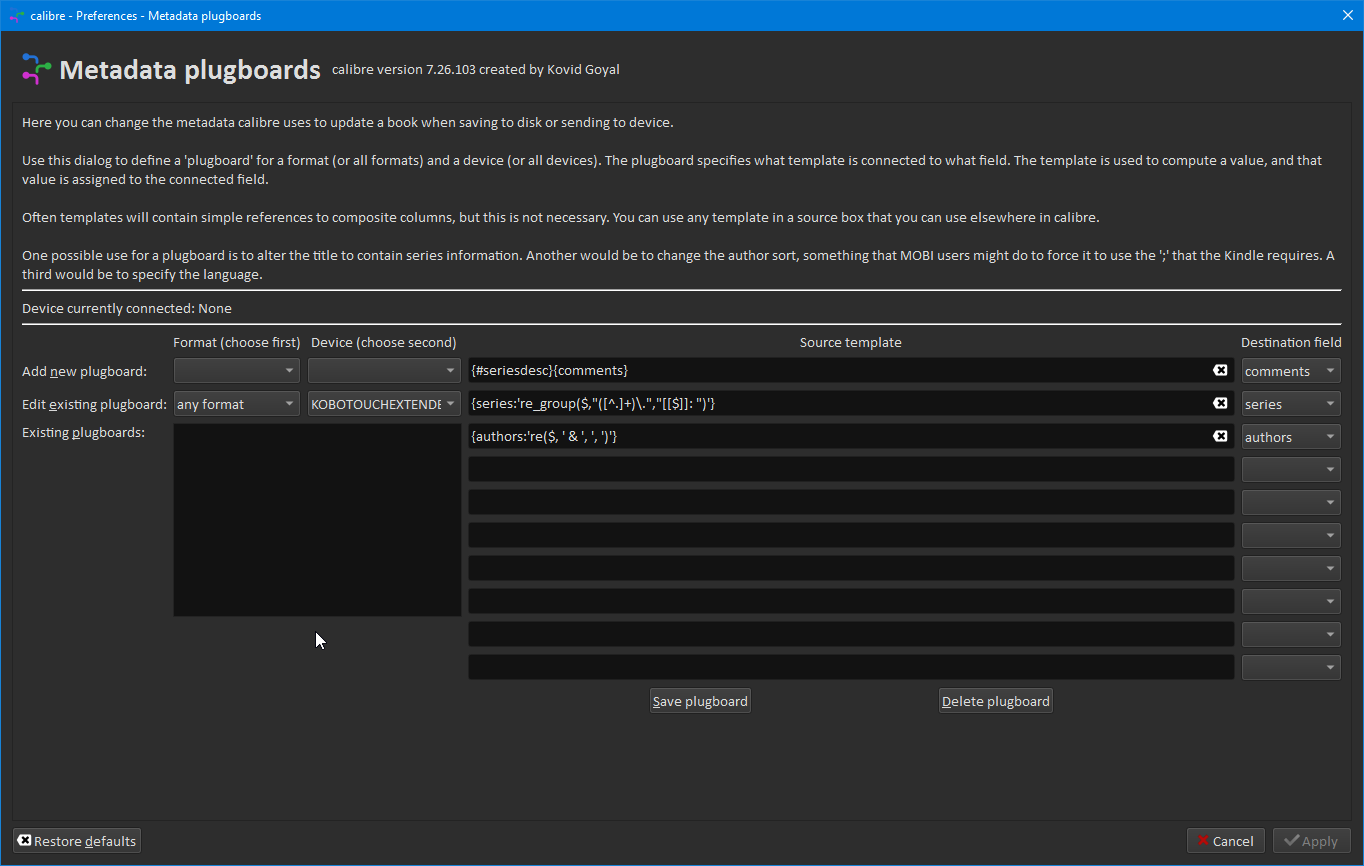Focus the last empty source template field

[851, 667]
